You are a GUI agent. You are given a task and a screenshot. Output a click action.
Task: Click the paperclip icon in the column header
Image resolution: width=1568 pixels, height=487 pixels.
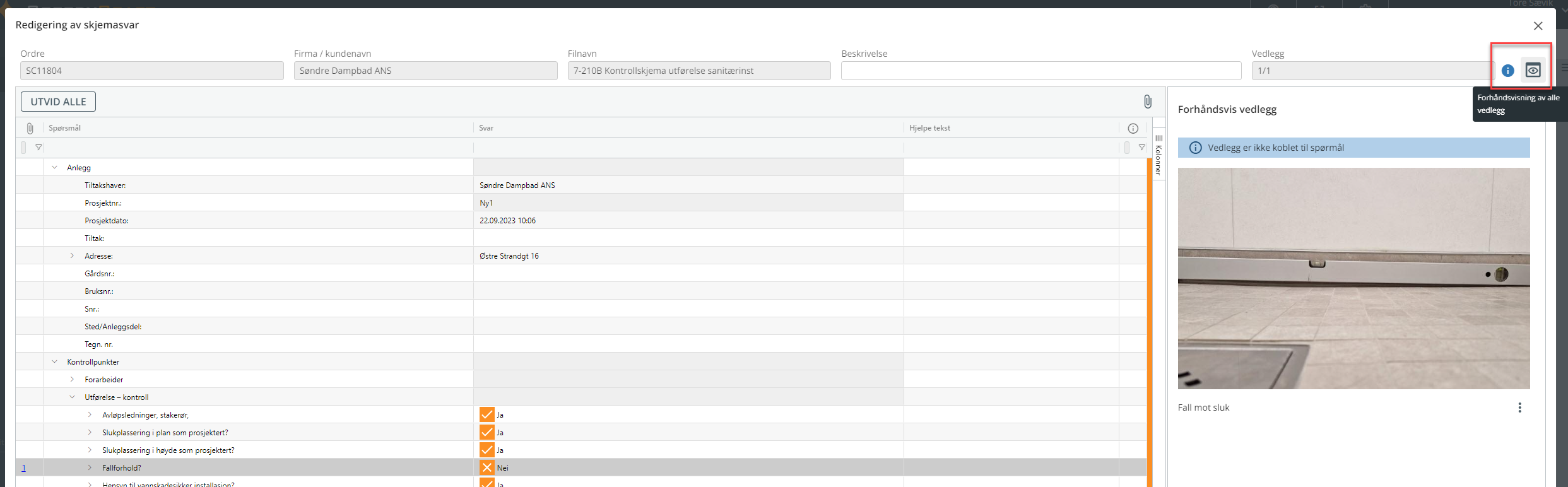pos(30,128)
